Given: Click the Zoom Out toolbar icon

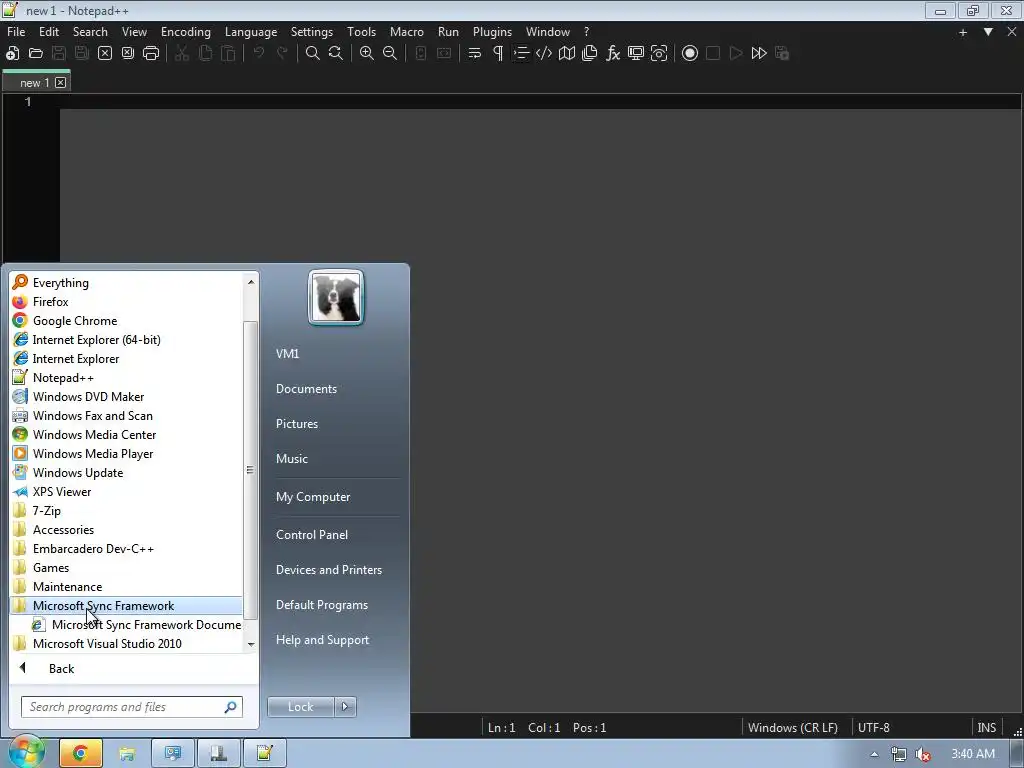Looking at the screenshot, I should click(x=390, y=54).
